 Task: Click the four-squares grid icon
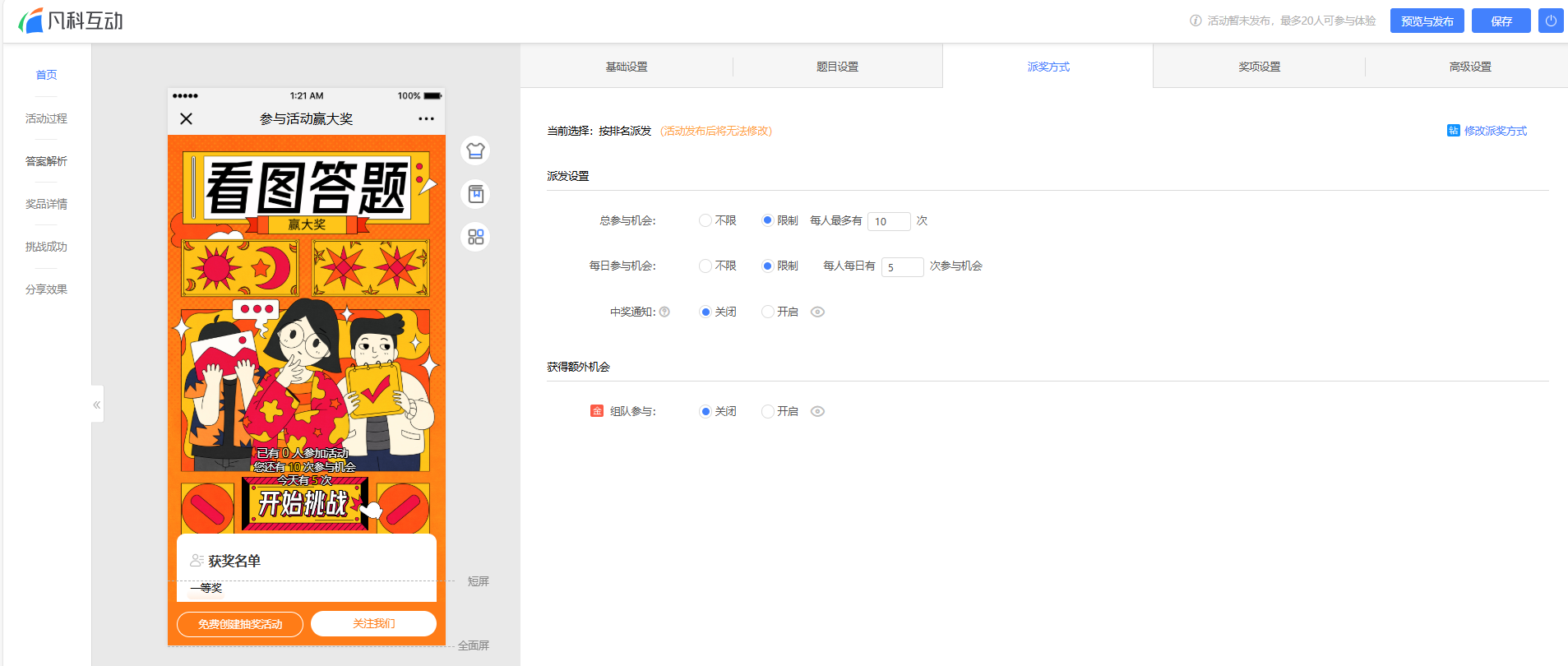(475, 238)
